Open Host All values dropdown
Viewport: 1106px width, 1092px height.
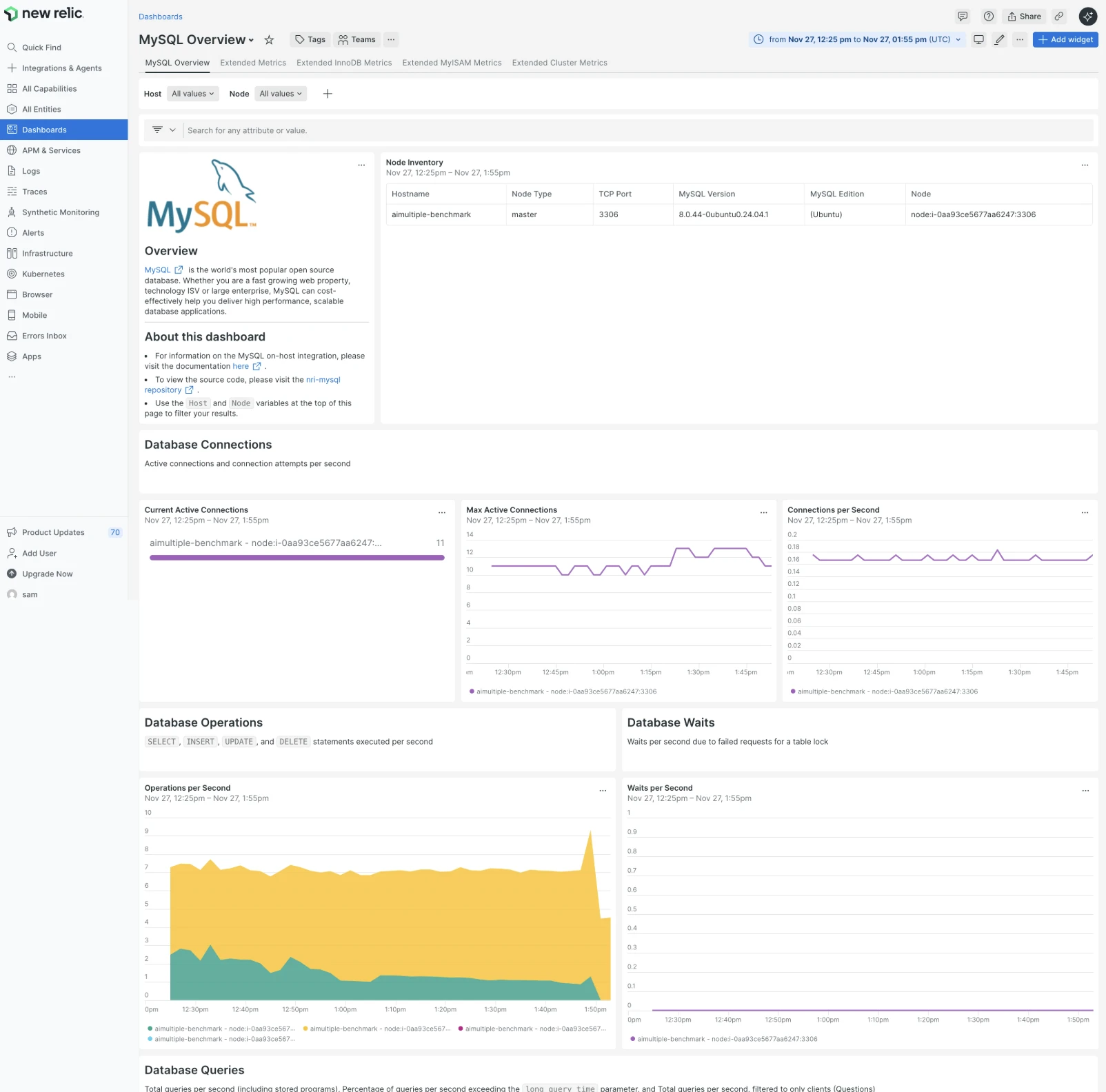193,94
